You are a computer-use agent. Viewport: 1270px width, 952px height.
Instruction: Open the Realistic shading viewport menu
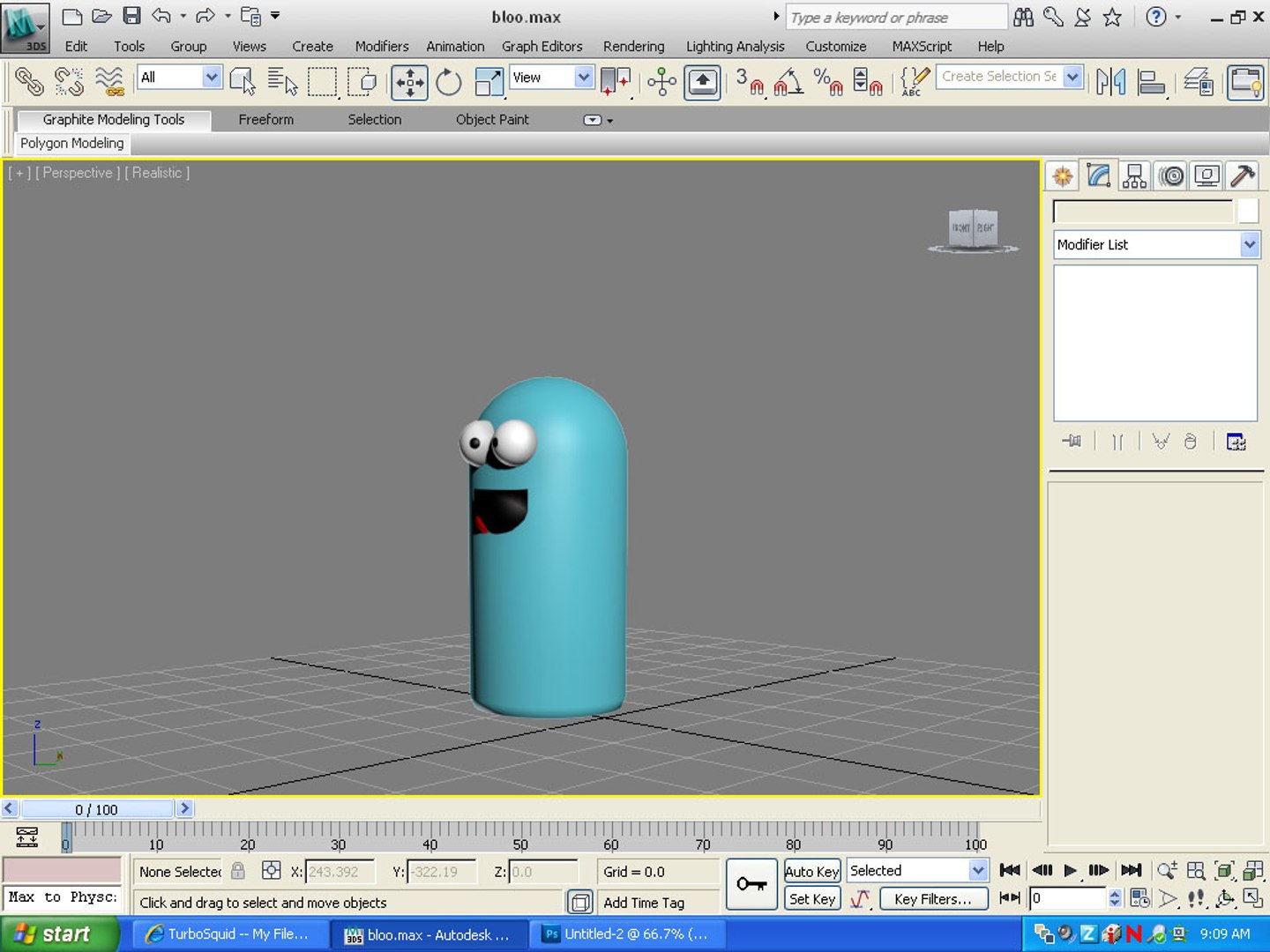pyautogui.click(x=157, y=173)
